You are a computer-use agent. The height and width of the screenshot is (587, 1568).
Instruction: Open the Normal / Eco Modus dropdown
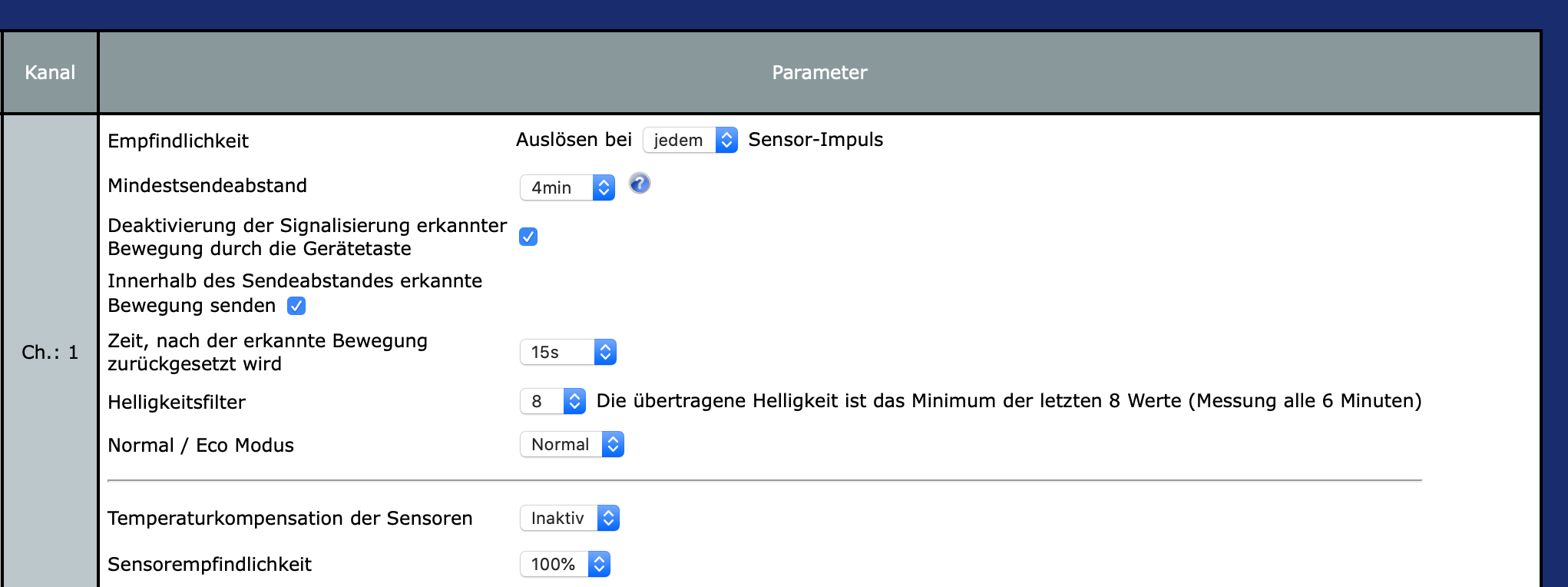click(572, 444)
